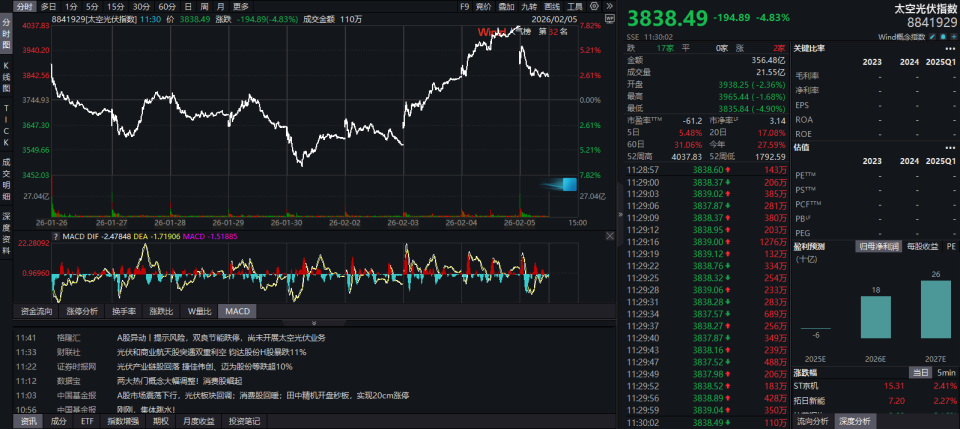Select the 15分 period
Viewport: 960px width, 429px height.
tap(114, 6)
